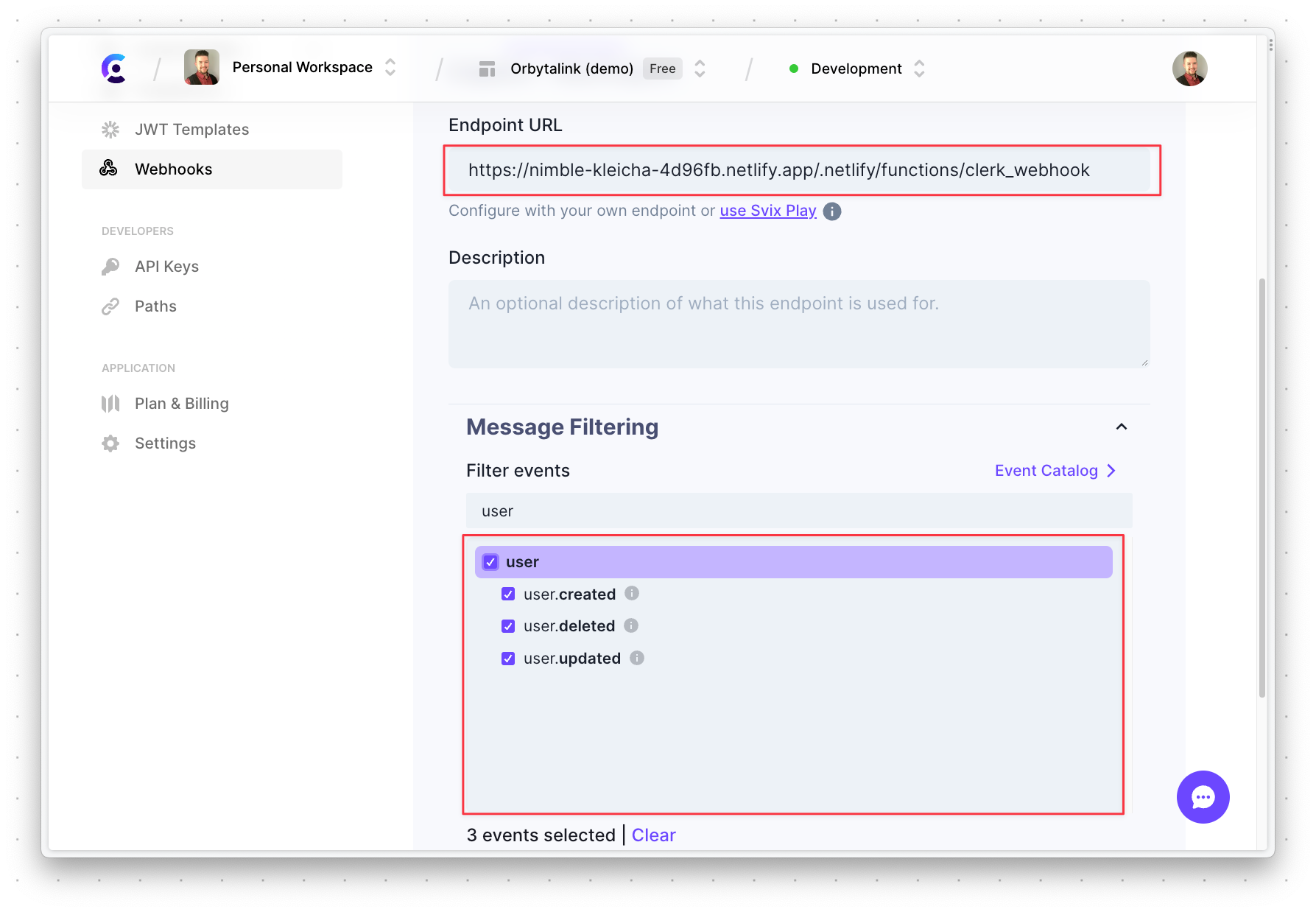1316x912 pixels.
Task: Select the JWT Templates icon in sidebar
Action: click(110, 129)
